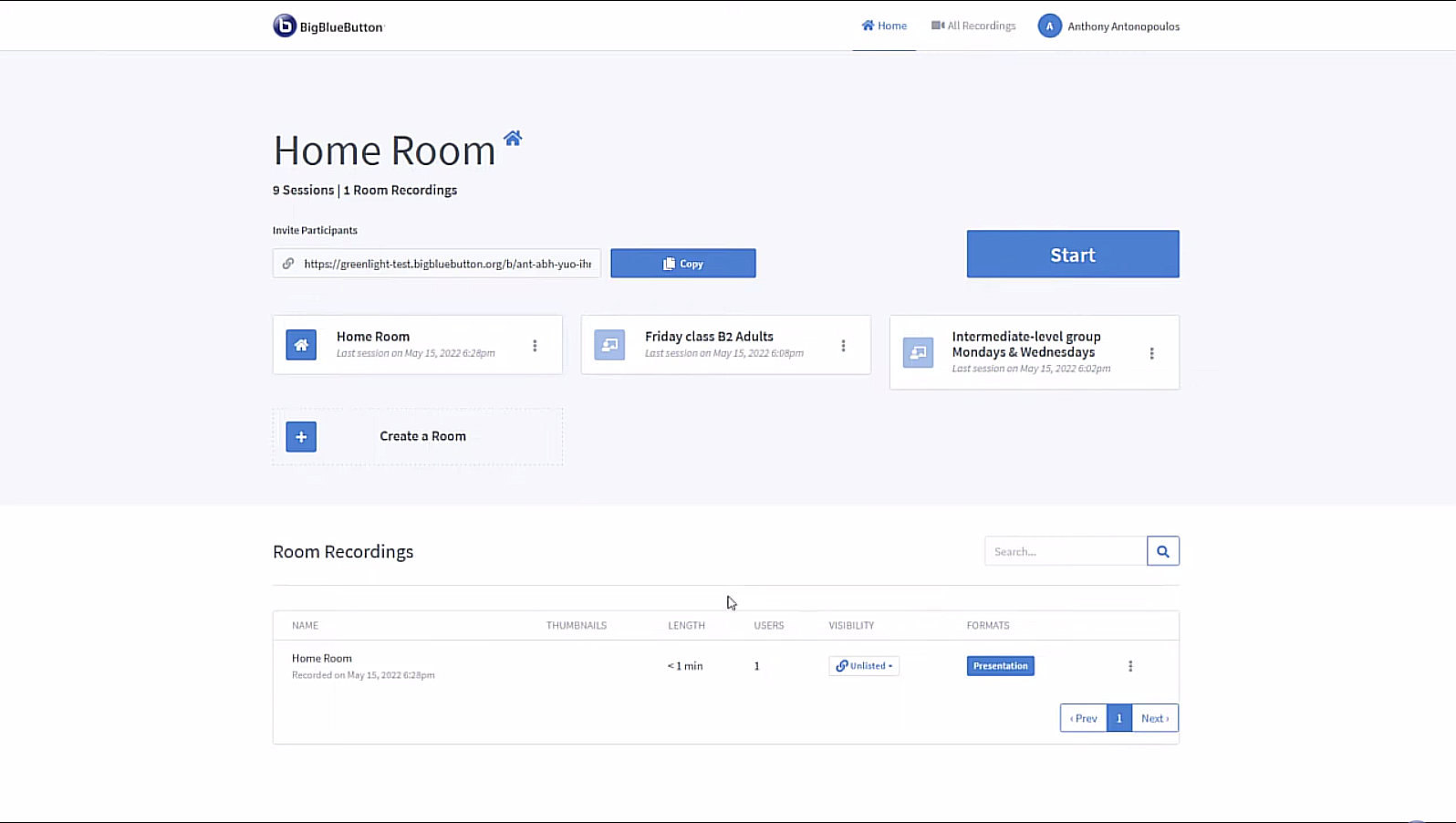Select the Intermediate-level group Mondays & Wednesdays room
Viewport: 1456px width, 823px height.
[x=1035, y=352]
